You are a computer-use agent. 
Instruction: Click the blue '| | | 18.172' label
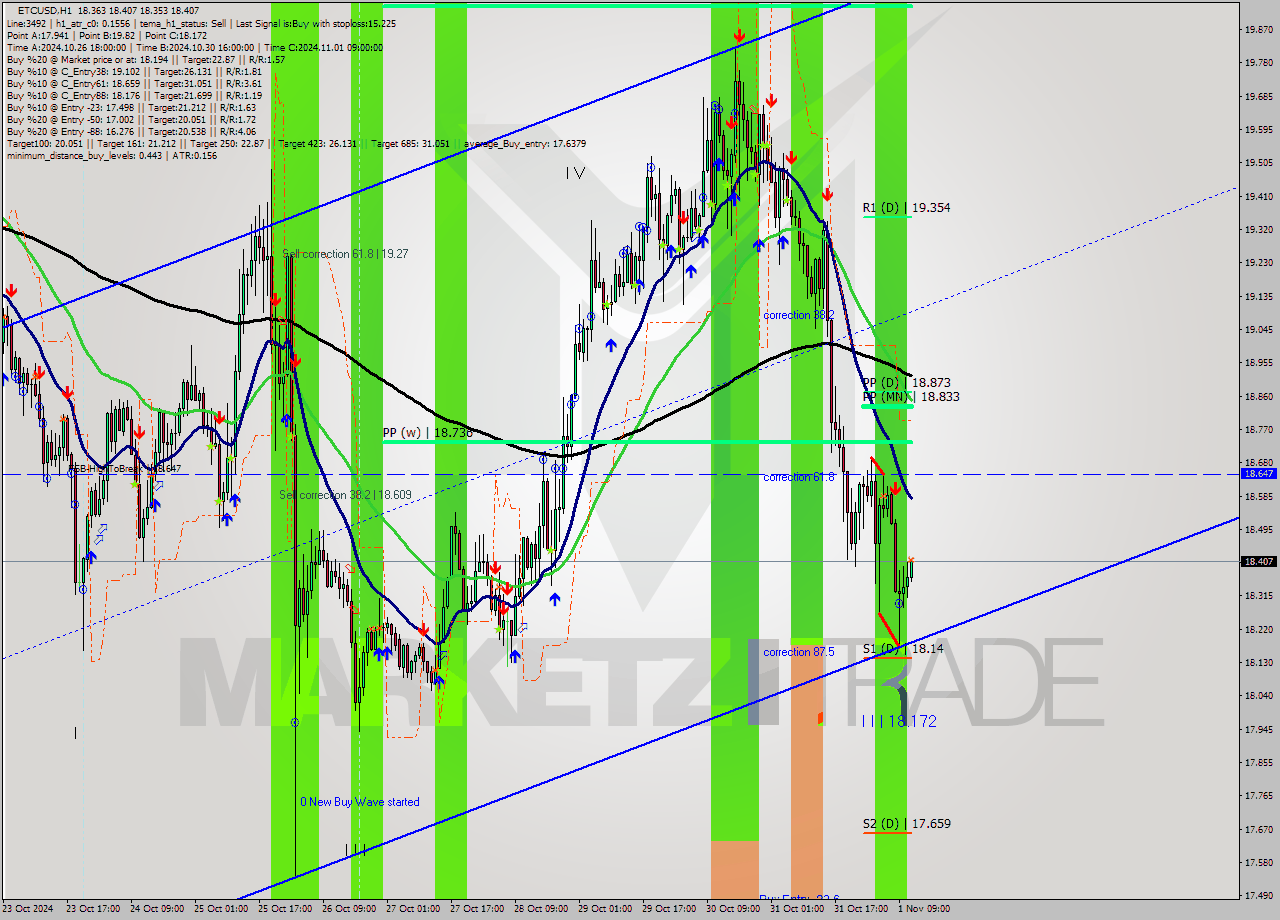pyautogui.click(x=899, y=720)
